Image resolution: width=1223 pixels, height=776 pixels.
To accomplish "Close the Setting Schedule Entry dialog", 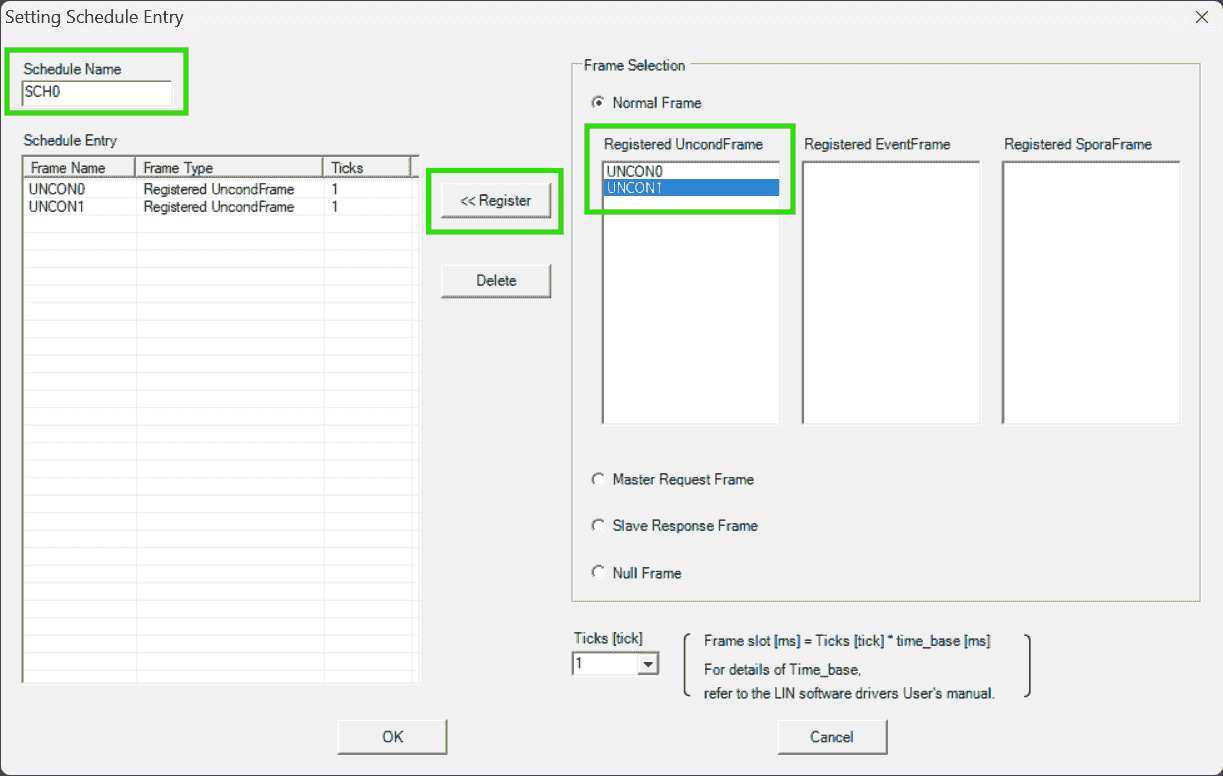I will pyautogui.click(x=1201, y=17).
